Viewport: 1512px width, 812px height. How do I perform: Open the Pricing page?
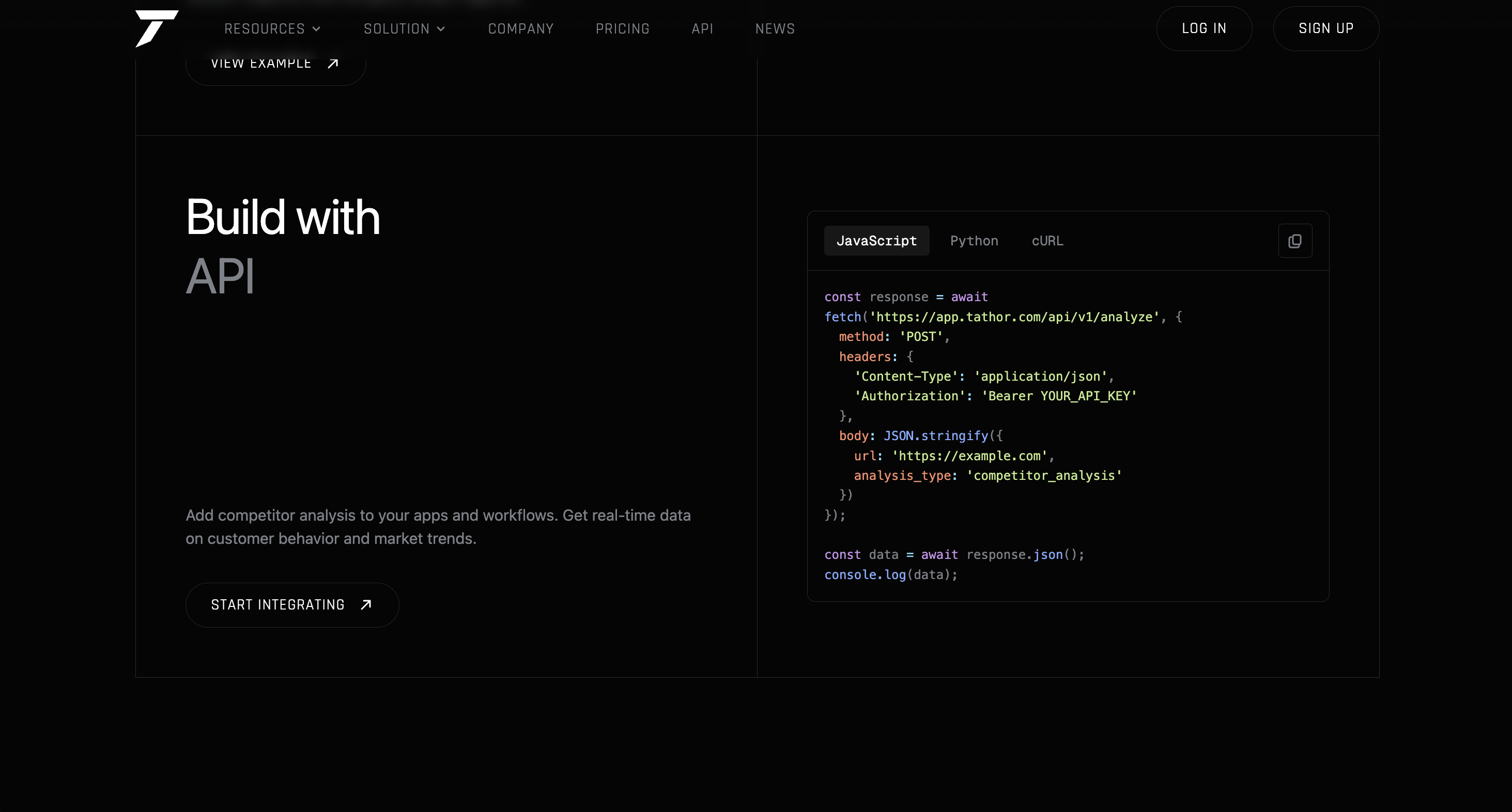click(622, 29)
